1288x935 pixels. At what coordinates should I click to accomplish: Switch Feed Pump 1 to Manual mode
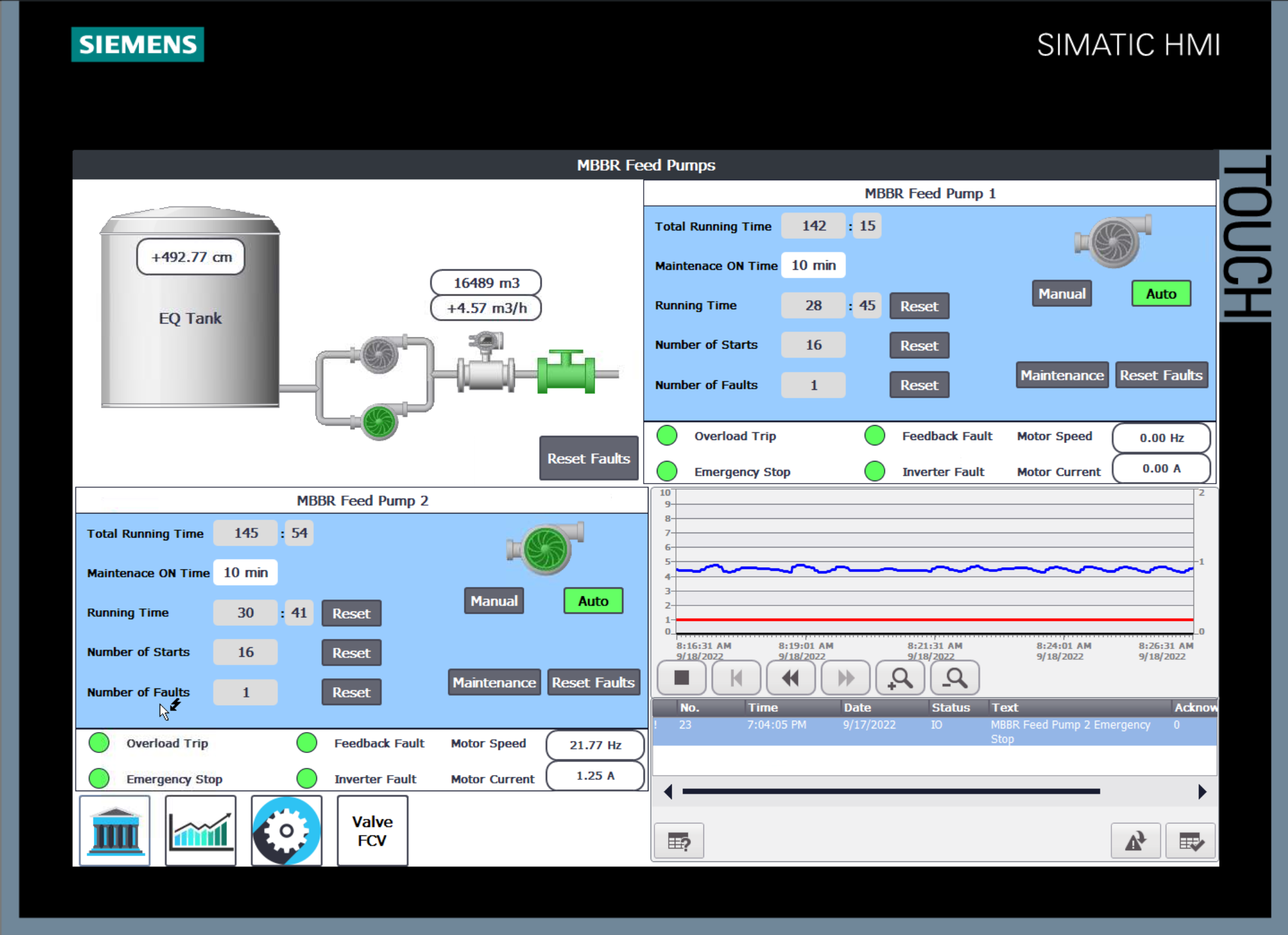point(1062,294)
